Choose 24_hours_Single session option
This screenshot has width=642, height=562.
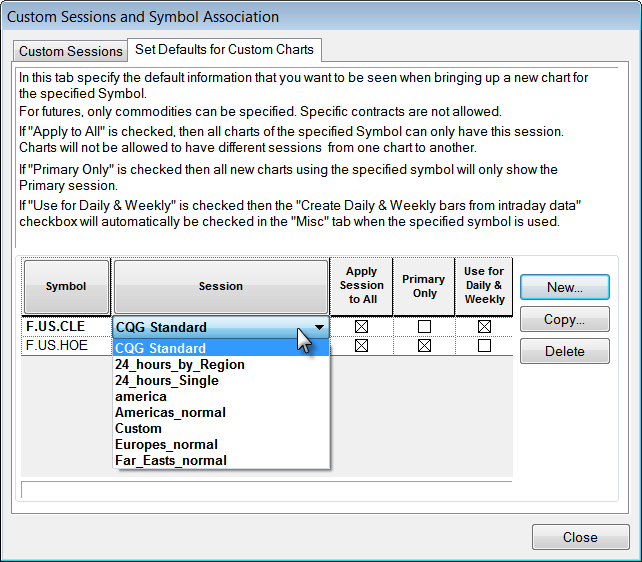167,380
